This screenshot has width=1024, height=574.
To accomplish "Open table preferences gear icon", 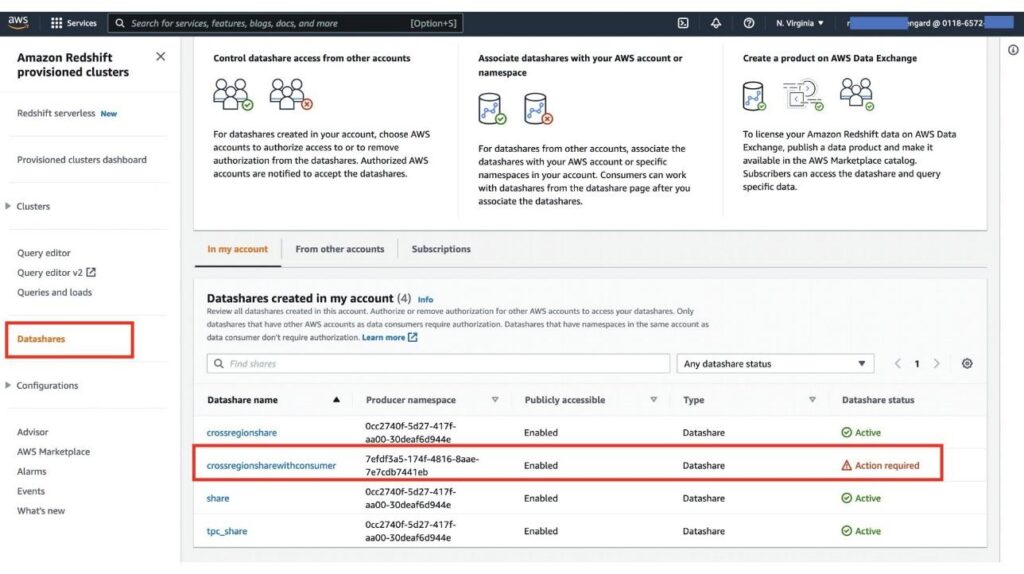I will [967, 363].
